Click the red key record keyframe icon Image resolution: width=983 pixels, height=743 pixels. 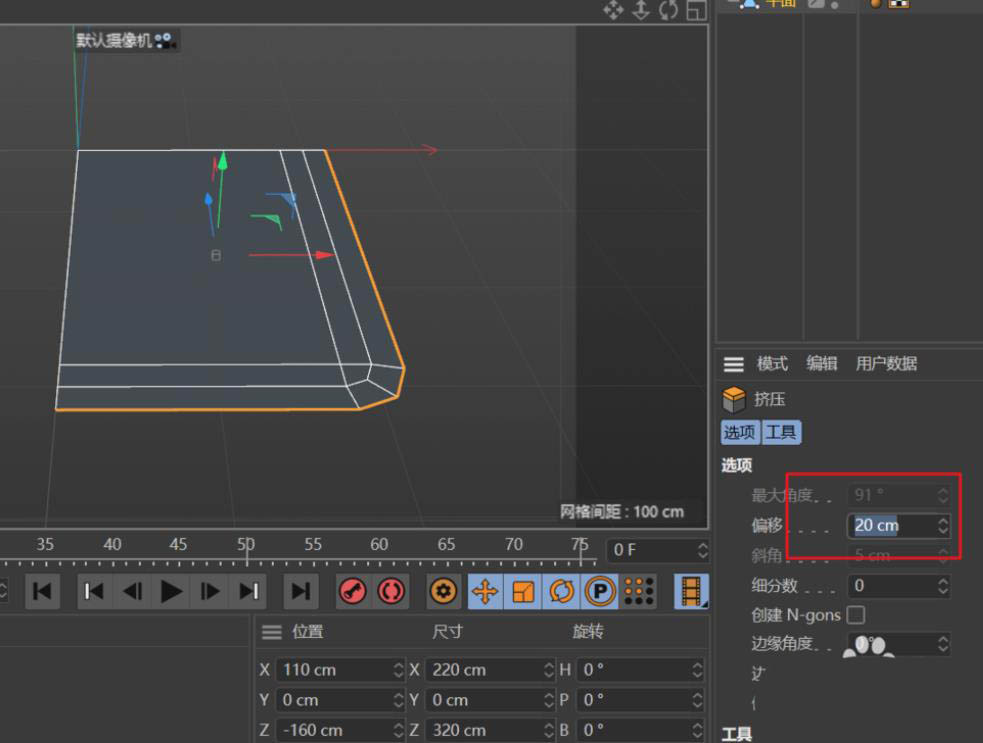coord(354,591)
